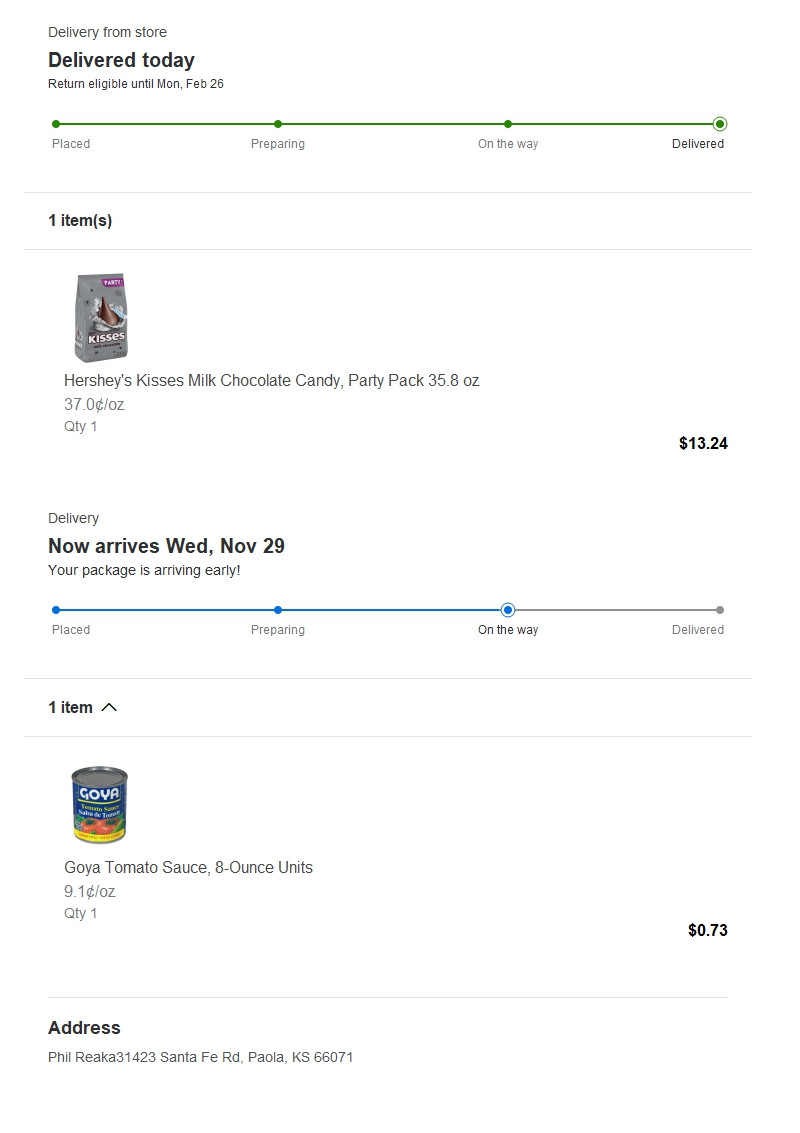Viewport: 800px width, 1133px height.
Task: Collapse the 1 item chevron
Action: click(x=109, y=707)
